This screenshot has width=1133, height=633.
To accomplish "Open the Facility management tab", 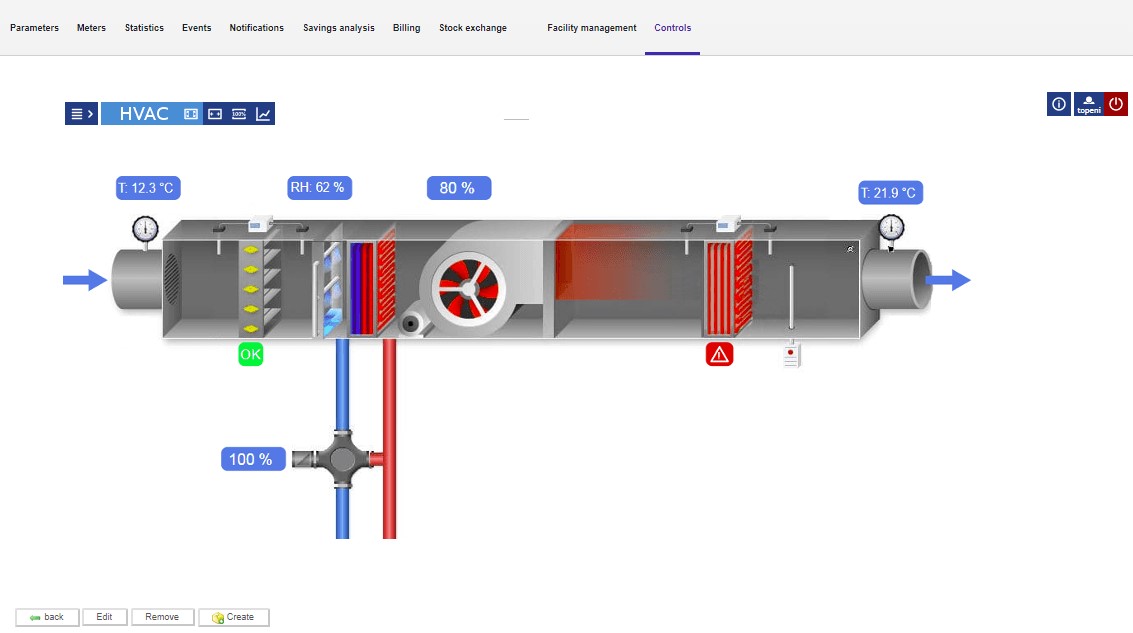I will point(591,28).
